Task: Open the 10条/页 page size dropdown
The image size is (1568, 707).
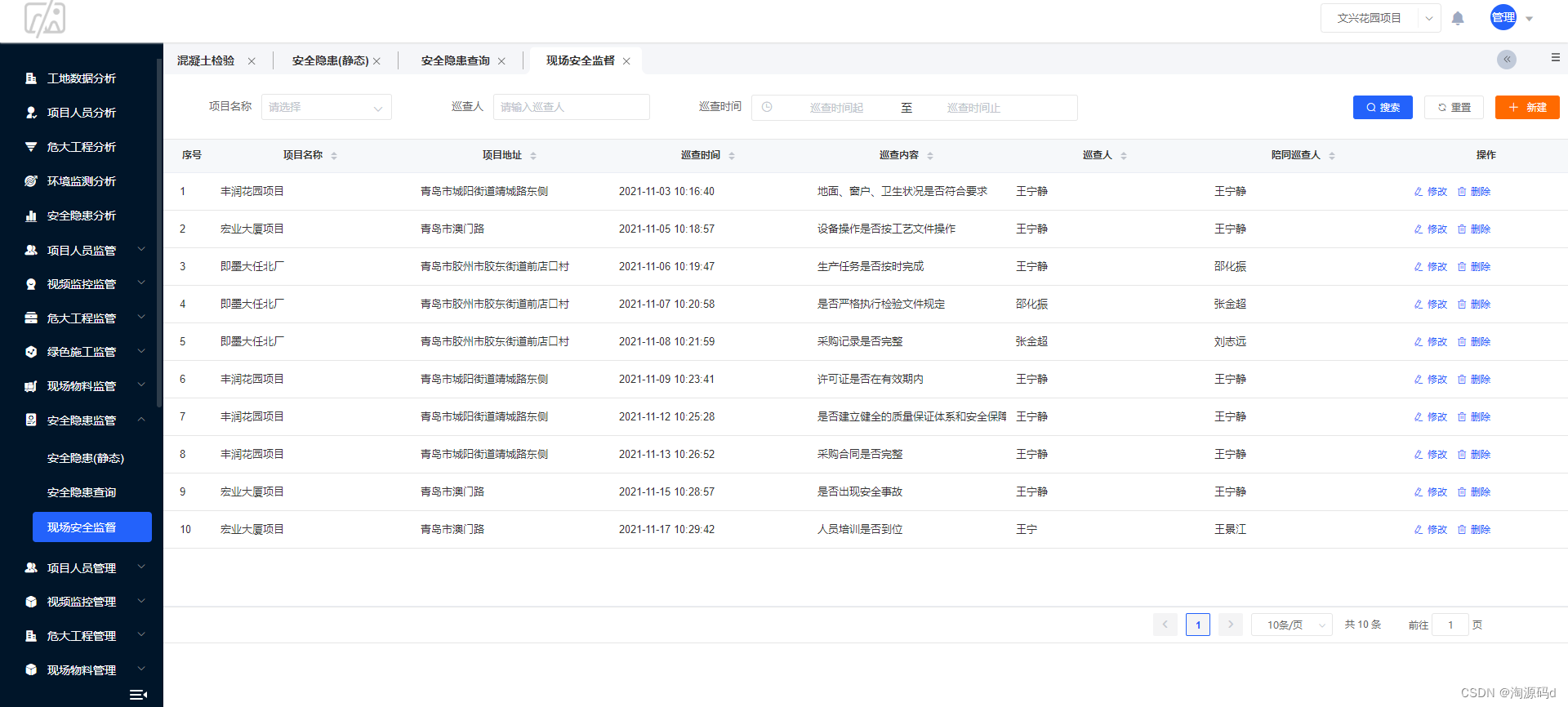Action: (x=1292, y=625)
